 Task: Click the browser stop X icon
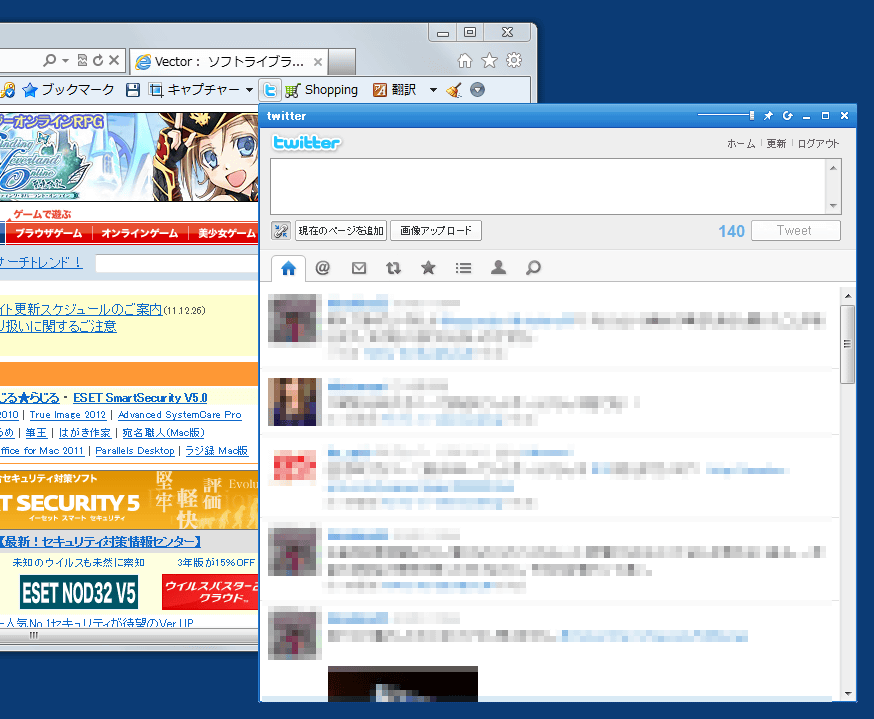pos(114,60)
